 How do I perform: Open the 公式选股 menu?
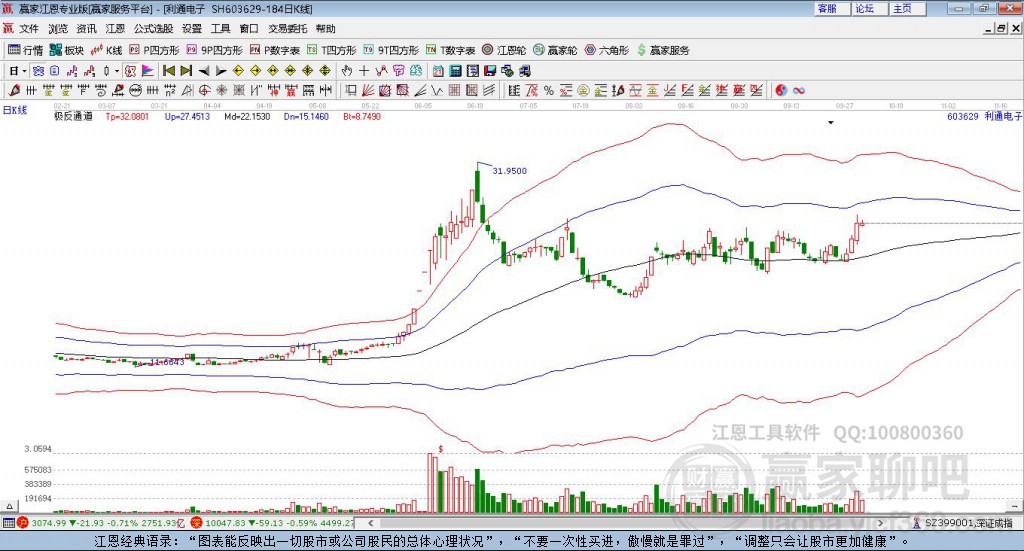point(153,29)
